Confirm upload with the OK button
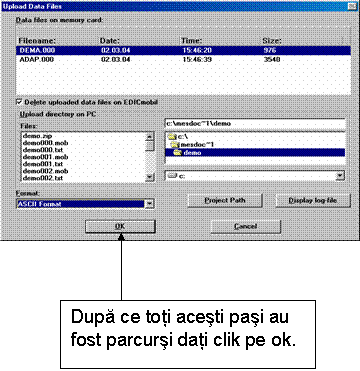360x371 pixels. click(120, 227)
